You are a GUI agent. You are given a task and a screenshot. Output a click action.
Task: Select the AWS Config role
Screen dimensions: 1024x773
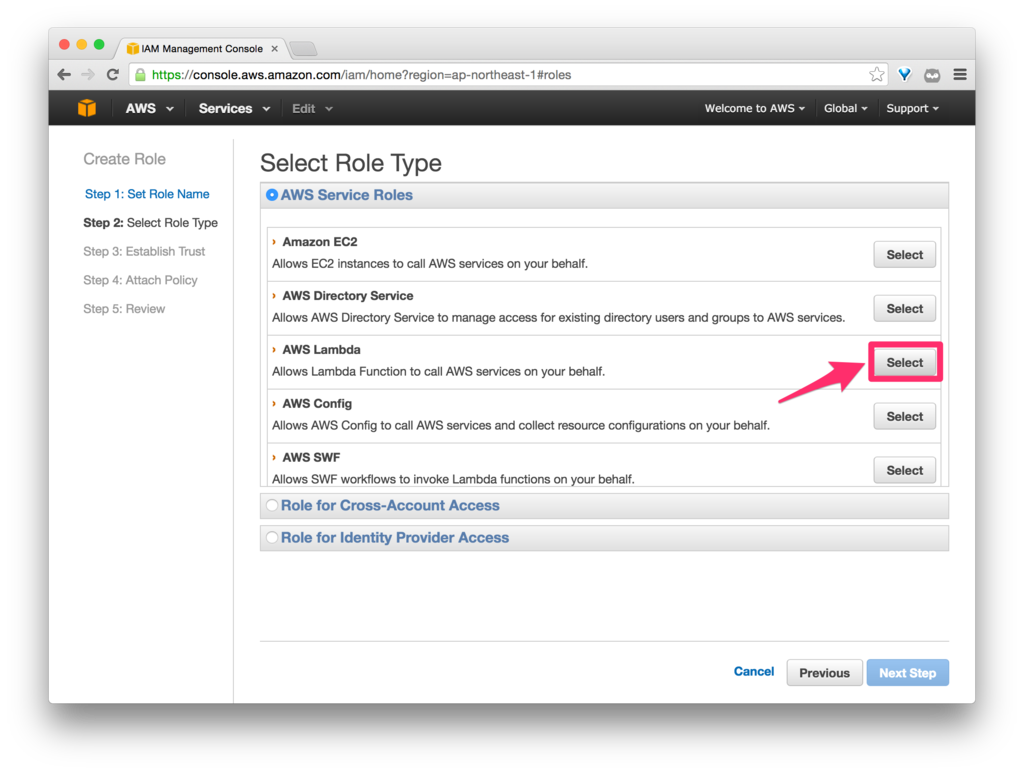point(904,416)
